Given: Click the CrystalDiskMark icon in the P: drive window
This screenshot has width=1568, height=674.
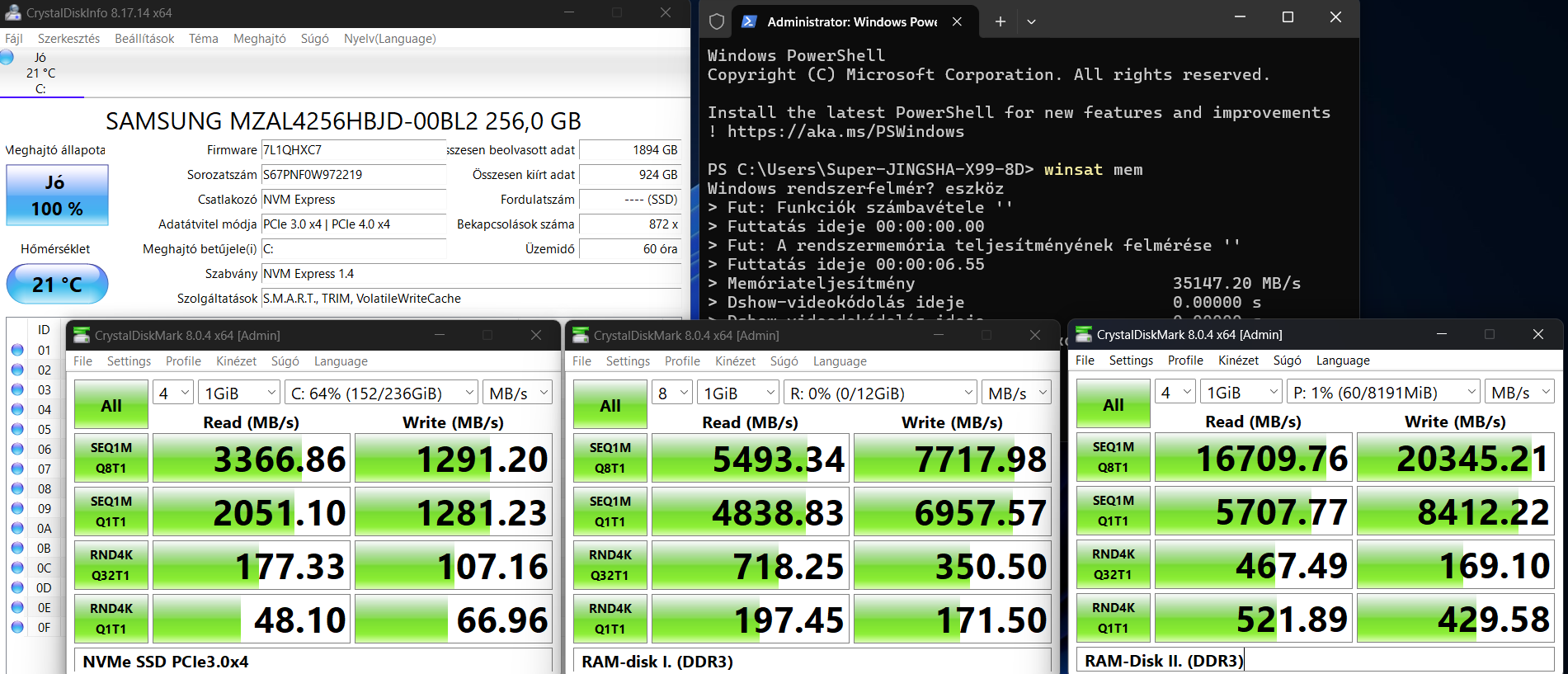Looking at the screenshot, I should [x=1084, y=334].
